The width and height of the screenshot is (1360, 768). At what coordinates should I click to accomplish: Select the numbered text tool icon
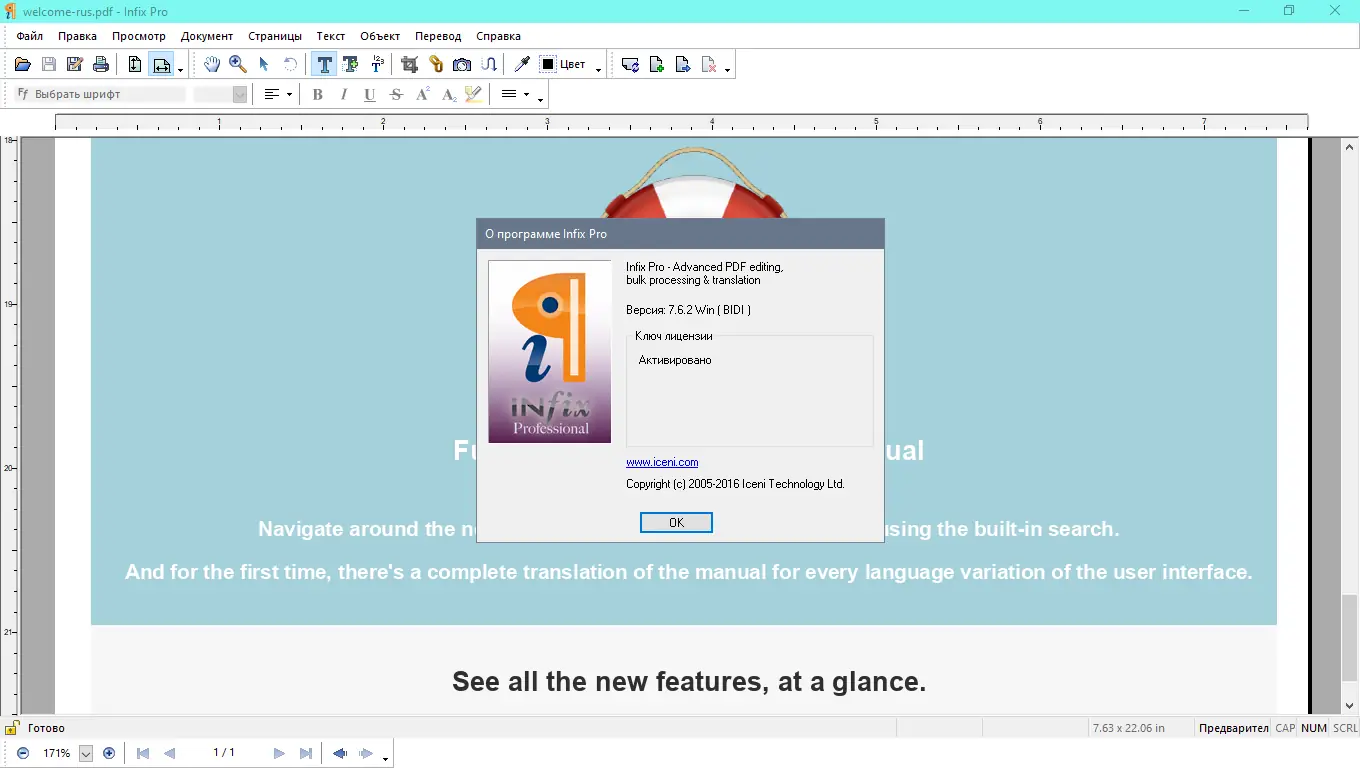click(377, 65)
